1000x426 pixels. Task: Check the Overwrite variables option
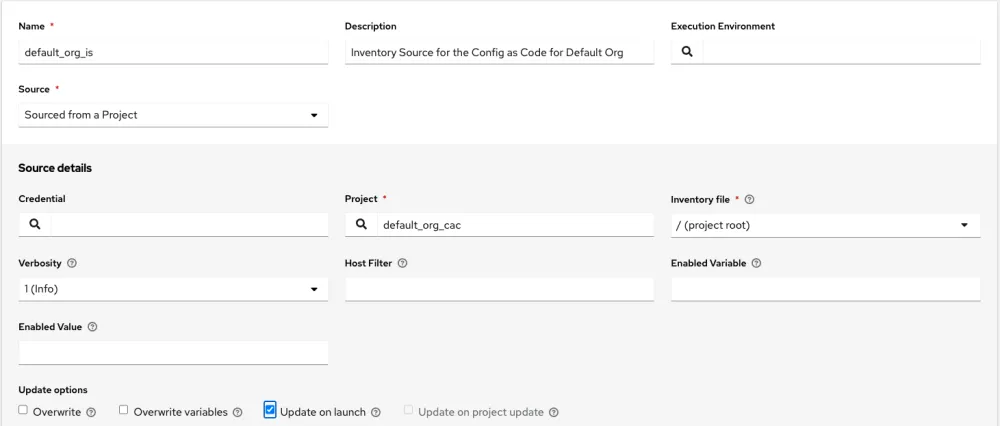pyautogui.click(x=124, y=410)
